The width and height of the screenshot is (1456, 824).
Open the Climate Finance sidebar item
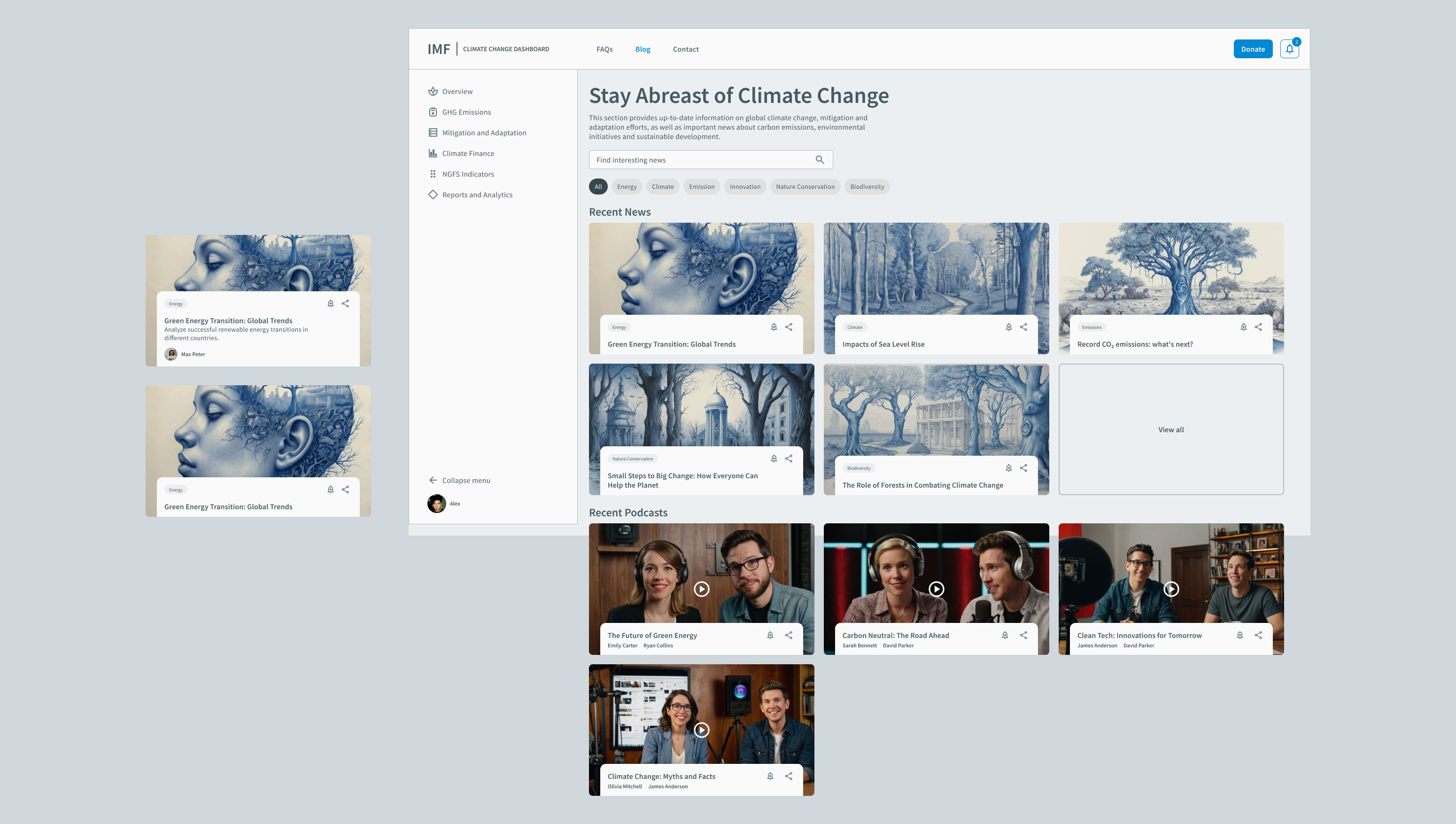(x=468, y=153)
